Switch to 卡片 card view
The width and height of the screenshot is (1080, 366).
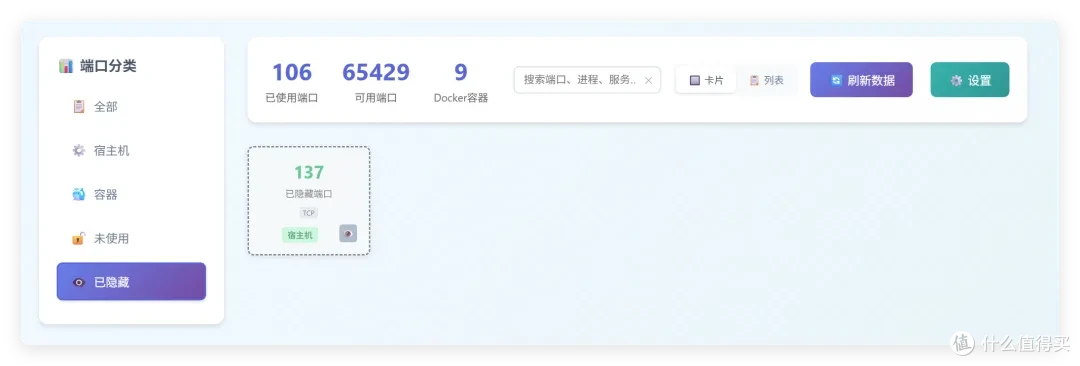(x=706, y=80)
